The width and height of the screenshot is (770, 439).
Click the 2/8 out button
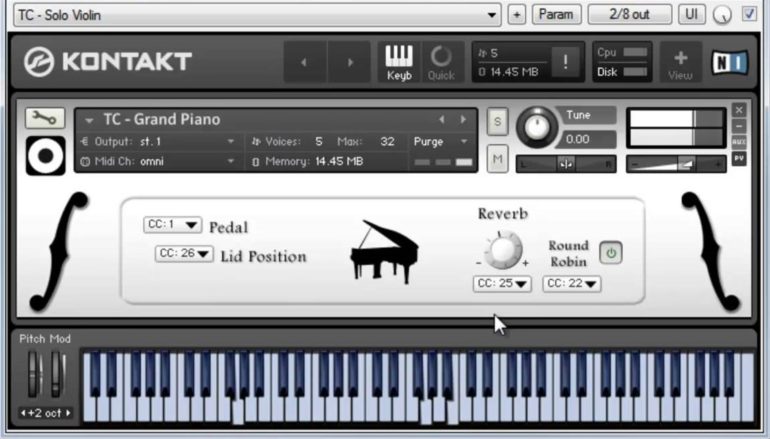pyautogui.click(x=629, y=14)
